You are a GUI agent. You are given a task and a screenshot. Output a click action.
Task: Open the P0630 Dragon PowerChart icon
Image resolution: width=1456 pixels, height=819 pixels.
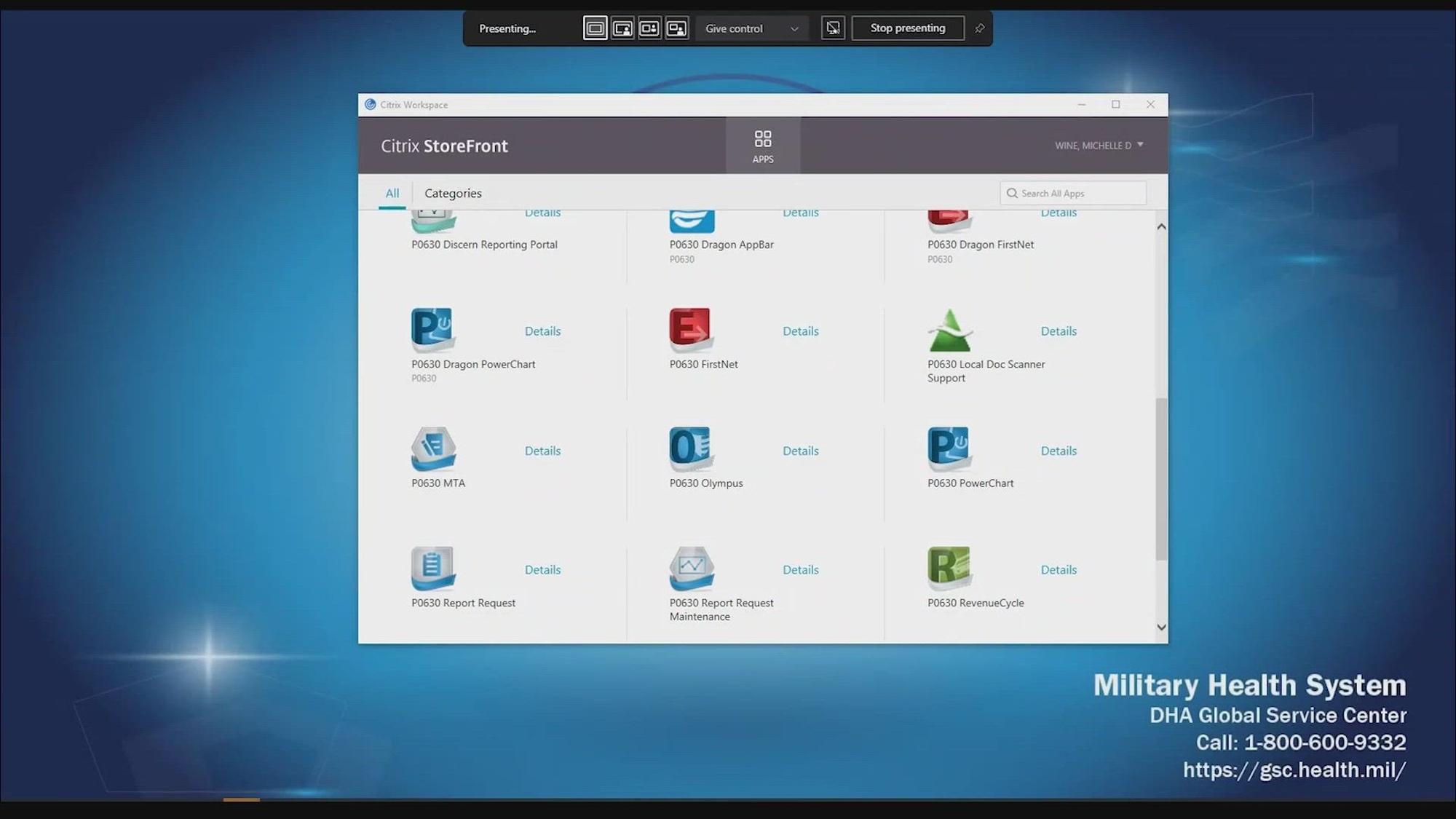432,328
